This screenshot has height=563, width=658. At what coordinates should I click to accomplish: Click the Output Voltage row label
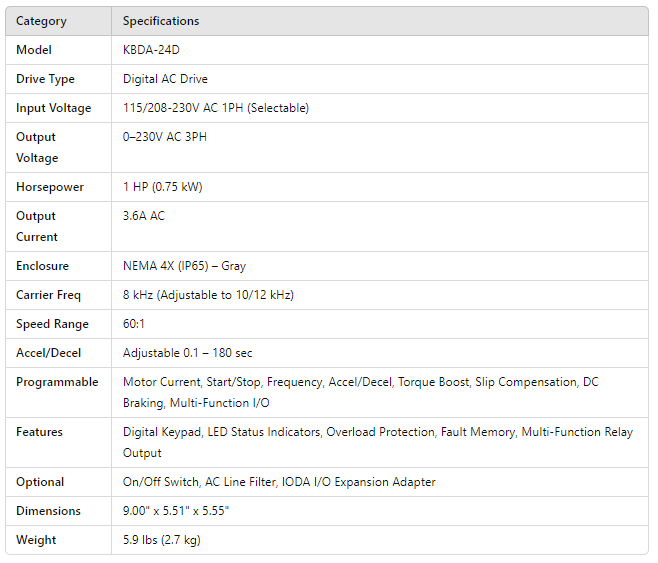point(37,147)
